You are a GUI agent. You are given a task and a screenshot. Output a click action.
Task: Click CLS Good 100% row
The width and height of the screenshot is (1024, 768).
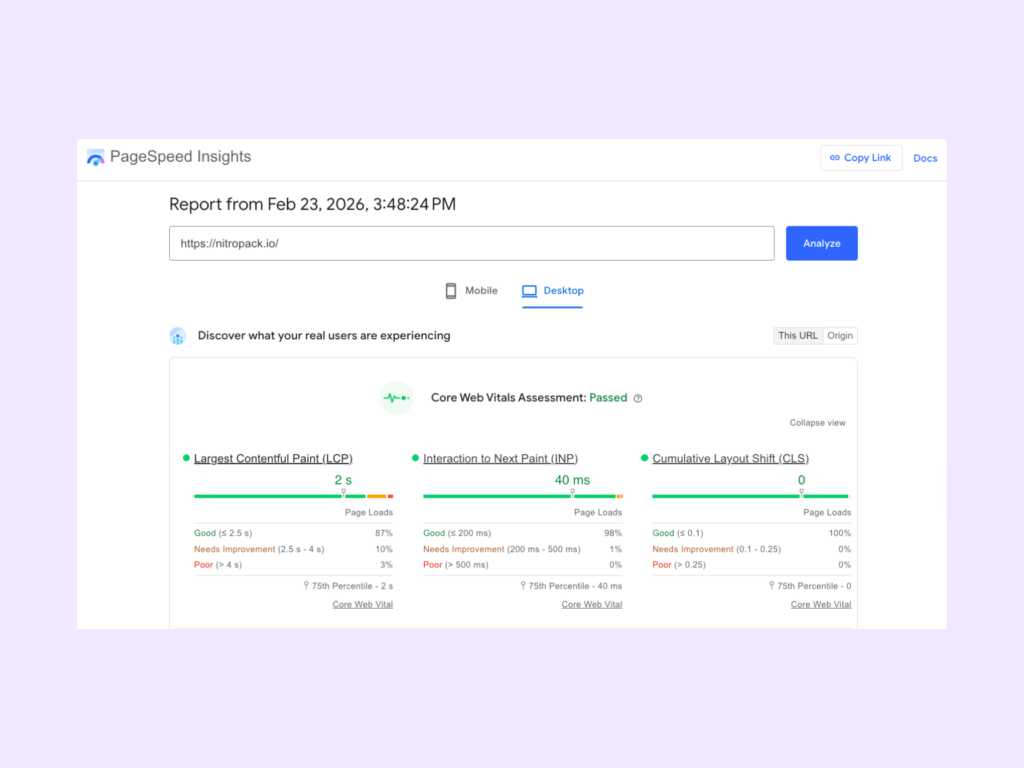752,533
